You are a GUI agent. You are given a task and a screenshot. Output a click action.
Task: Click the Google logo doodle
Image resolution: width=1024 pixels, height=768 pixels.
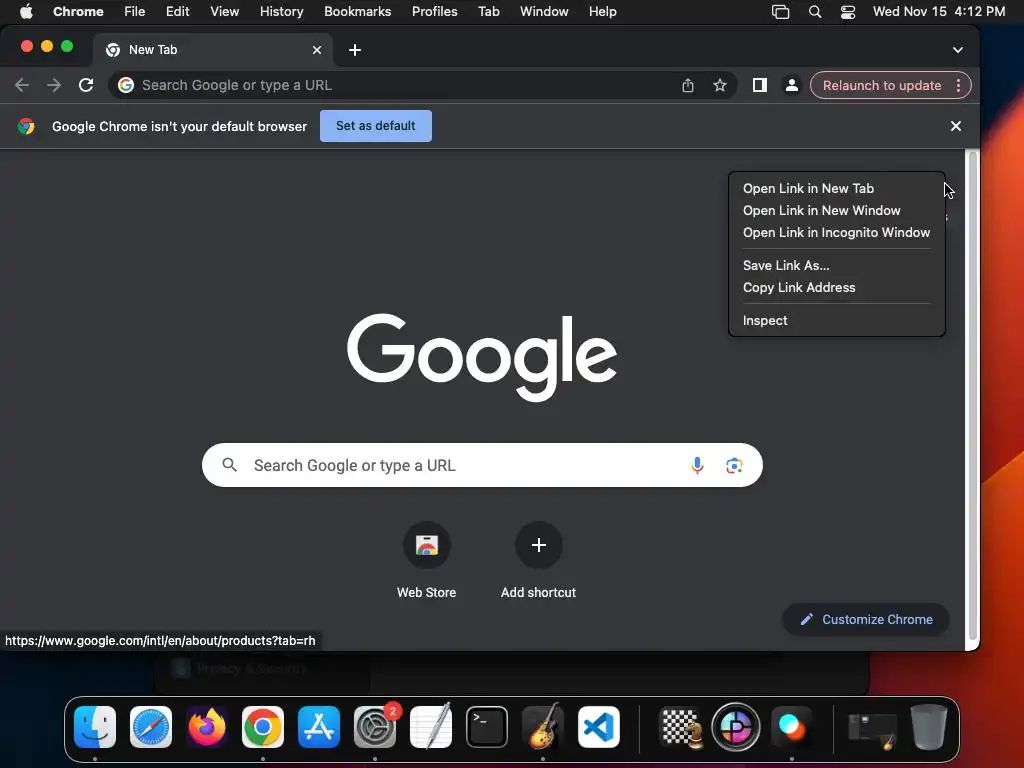(x=481, y=357)
